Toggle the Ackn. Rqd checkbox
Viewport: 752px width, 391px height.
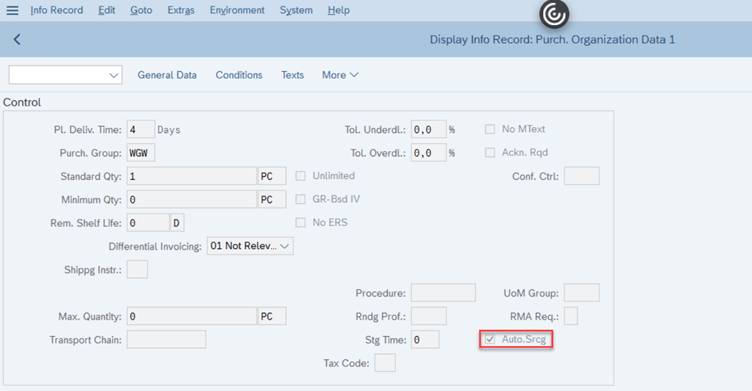[490, 153]
